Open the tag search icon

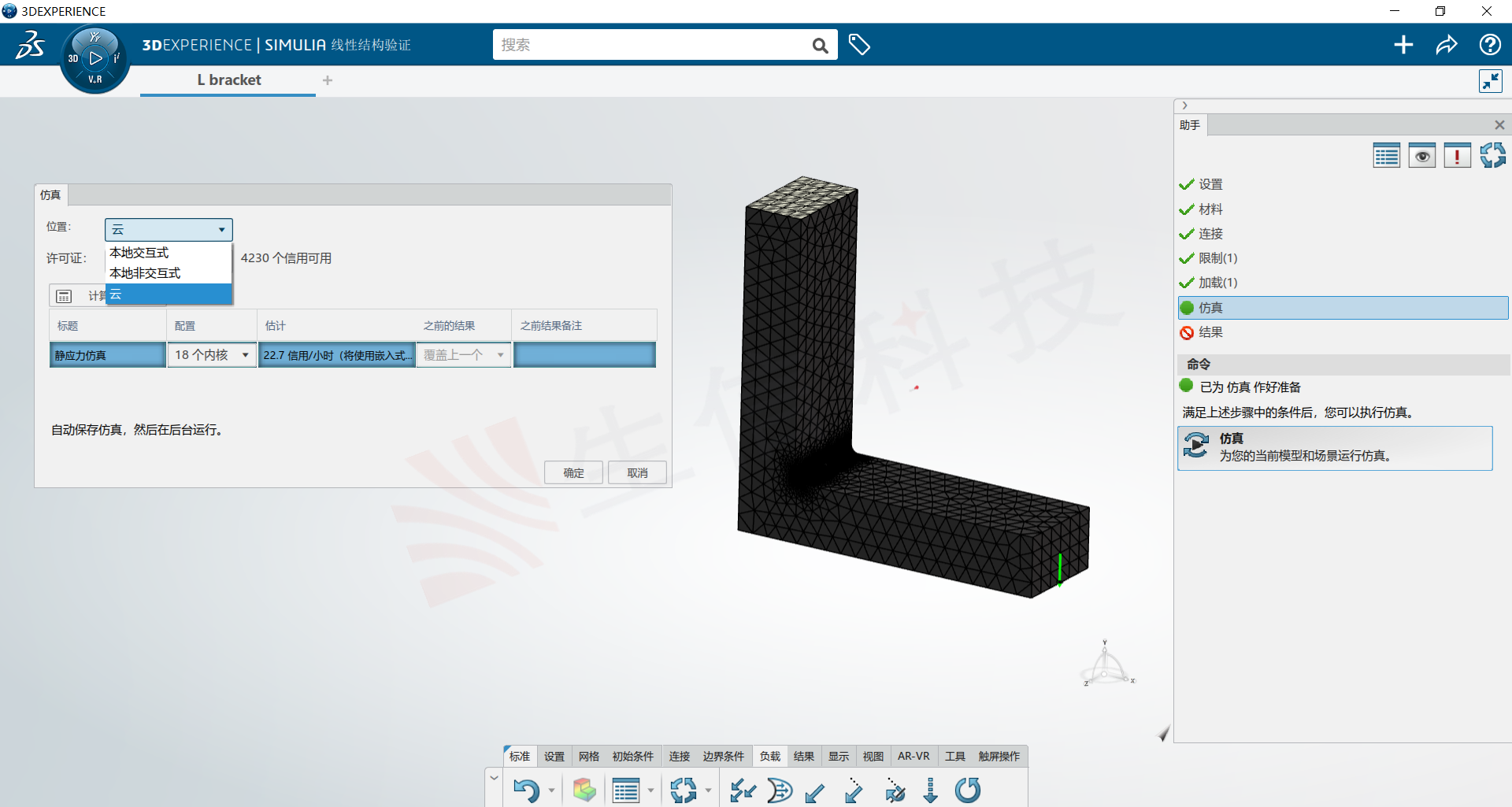[859, 45]
